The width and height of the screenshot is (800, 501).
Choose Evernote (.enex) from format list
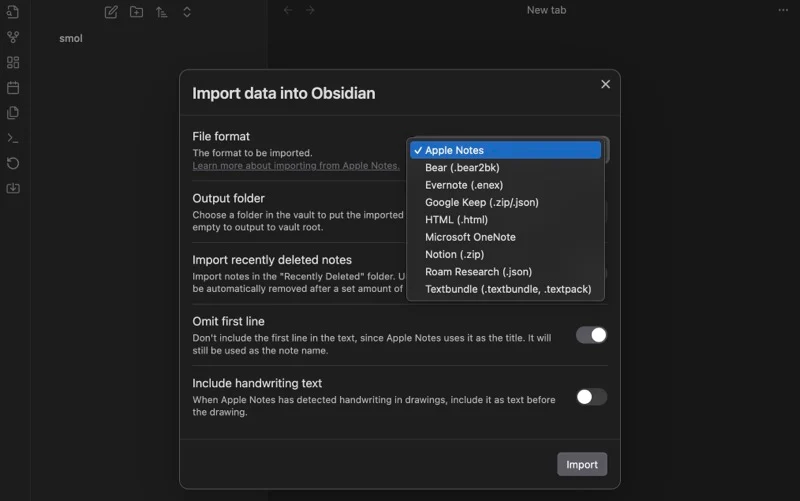(464, 185)
